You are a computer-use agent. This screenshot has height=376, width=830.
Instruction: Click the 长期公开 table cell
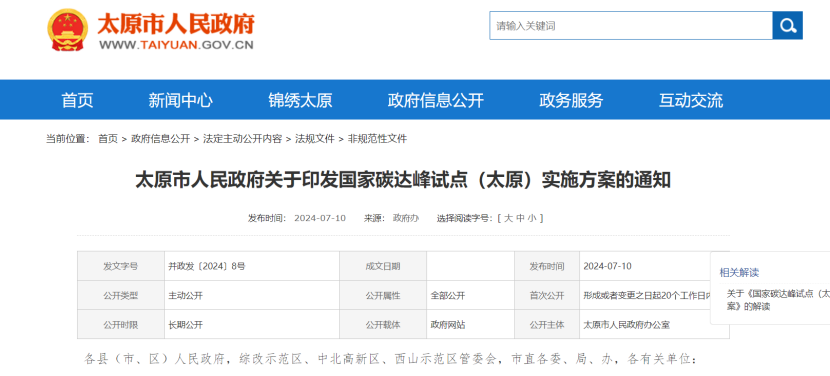[252, 325]
